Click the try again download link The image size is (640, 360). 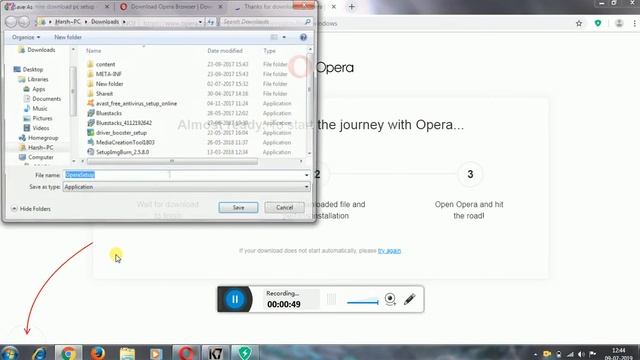[389, 251]
